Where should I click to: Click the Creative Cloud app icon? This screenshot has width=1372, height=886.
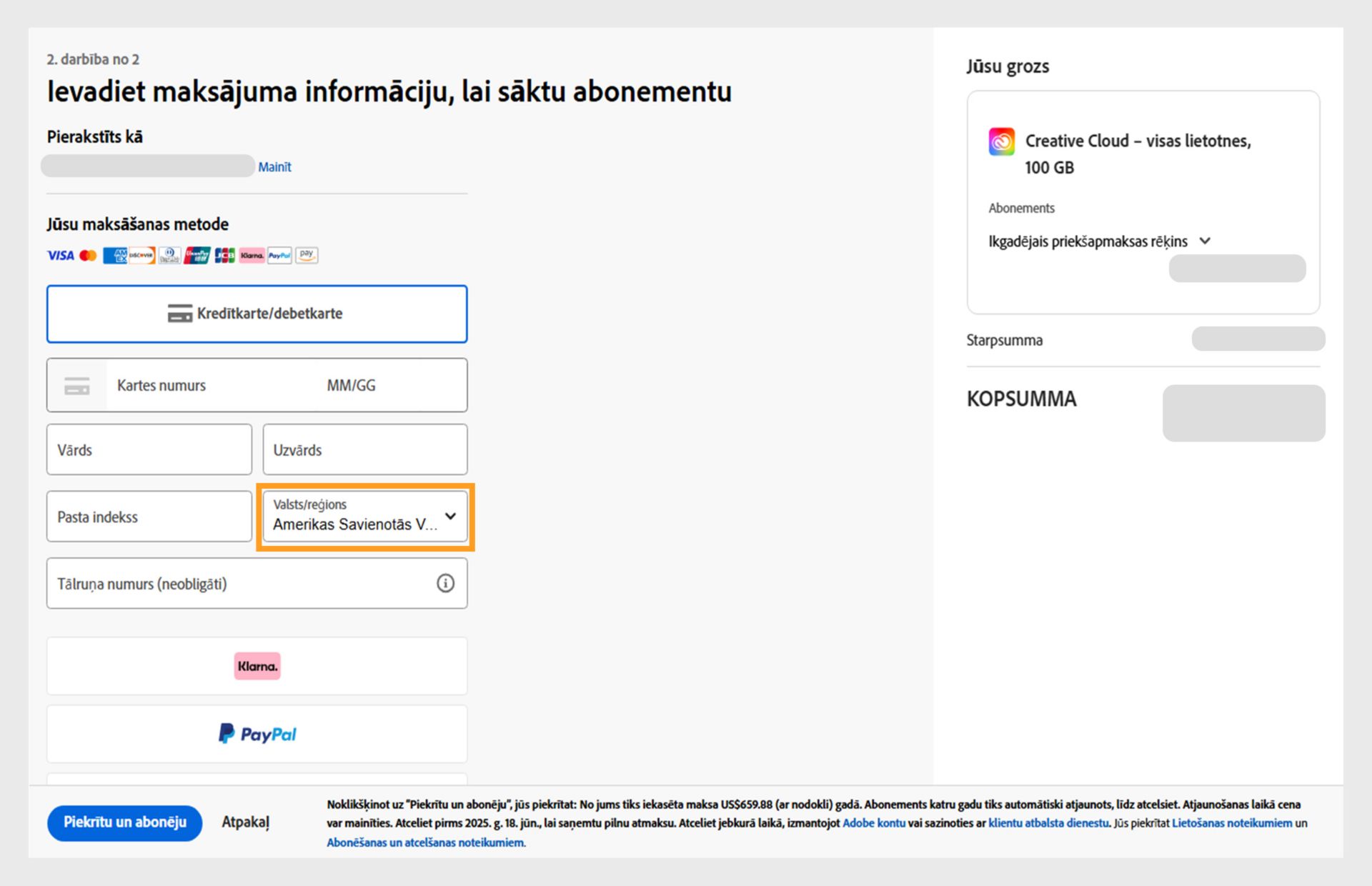(1001, 141)
